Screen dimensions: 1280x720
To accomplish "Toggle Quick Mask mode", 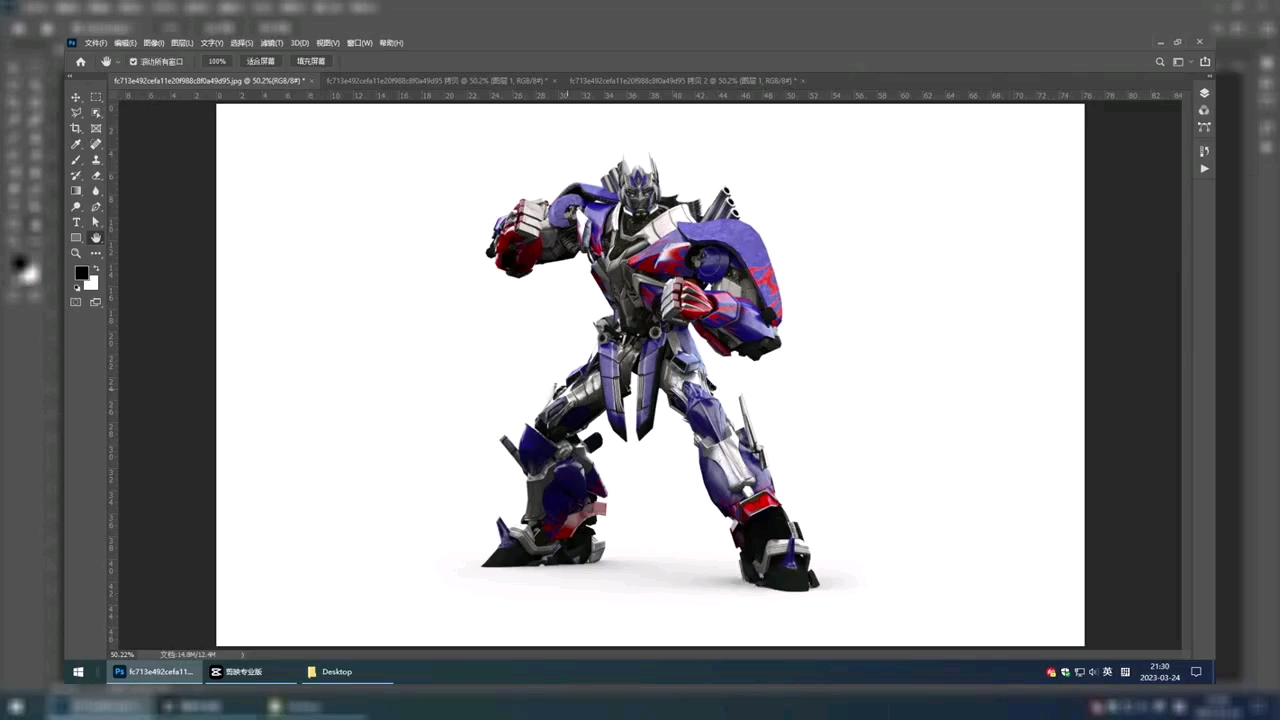I will 76,302.
